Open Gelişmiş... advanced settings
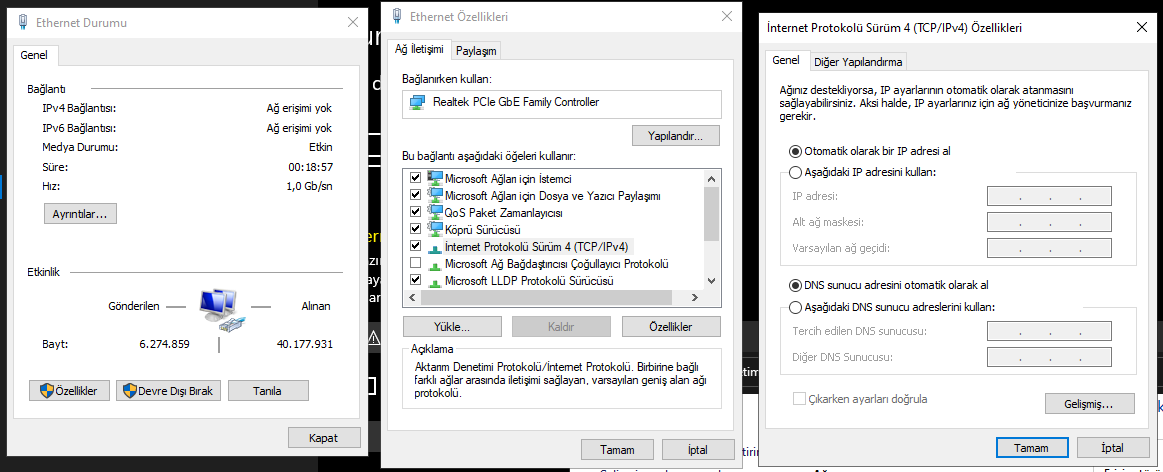This screenshot has height=472, width=1163. click(1089, 404)
